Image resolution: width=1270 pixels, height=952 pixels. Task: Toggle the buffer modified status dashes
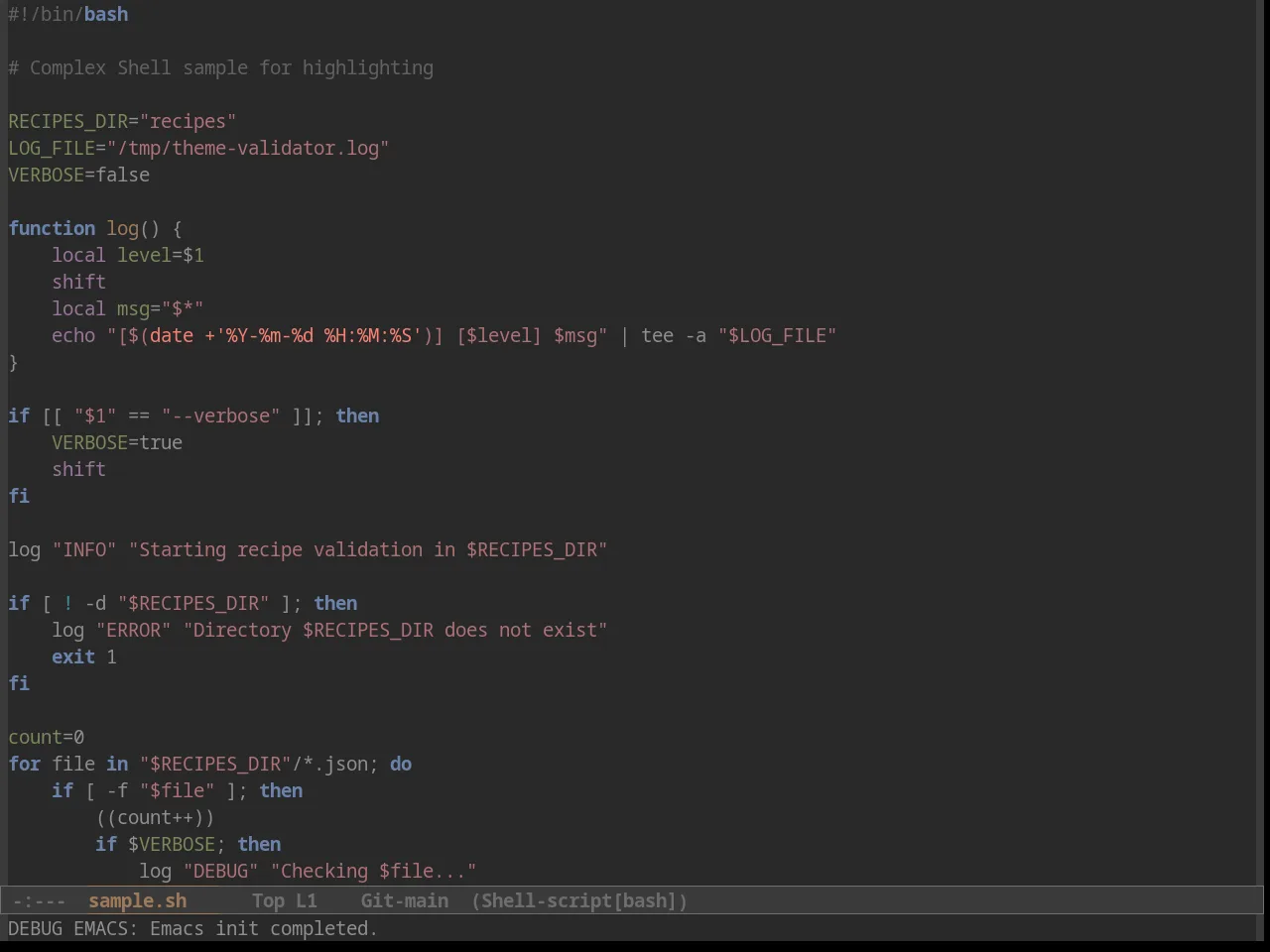coord(39,900)
